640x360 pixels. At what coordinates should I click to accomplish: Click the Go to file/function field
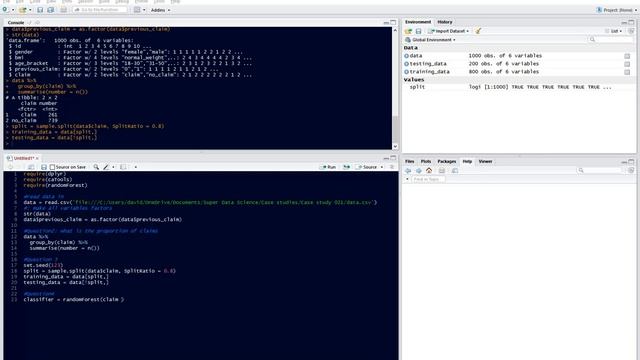(x=100, y=10)
